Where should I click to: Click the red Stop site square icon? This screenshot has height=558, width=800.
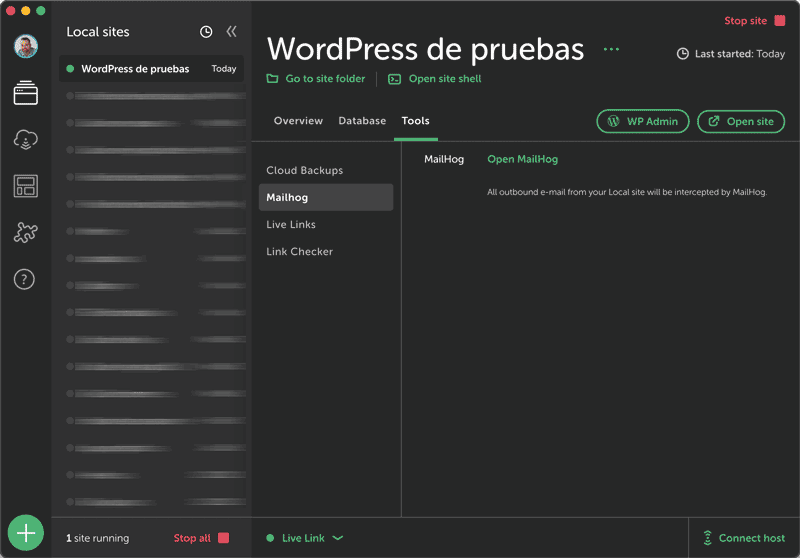click(780, 20)
